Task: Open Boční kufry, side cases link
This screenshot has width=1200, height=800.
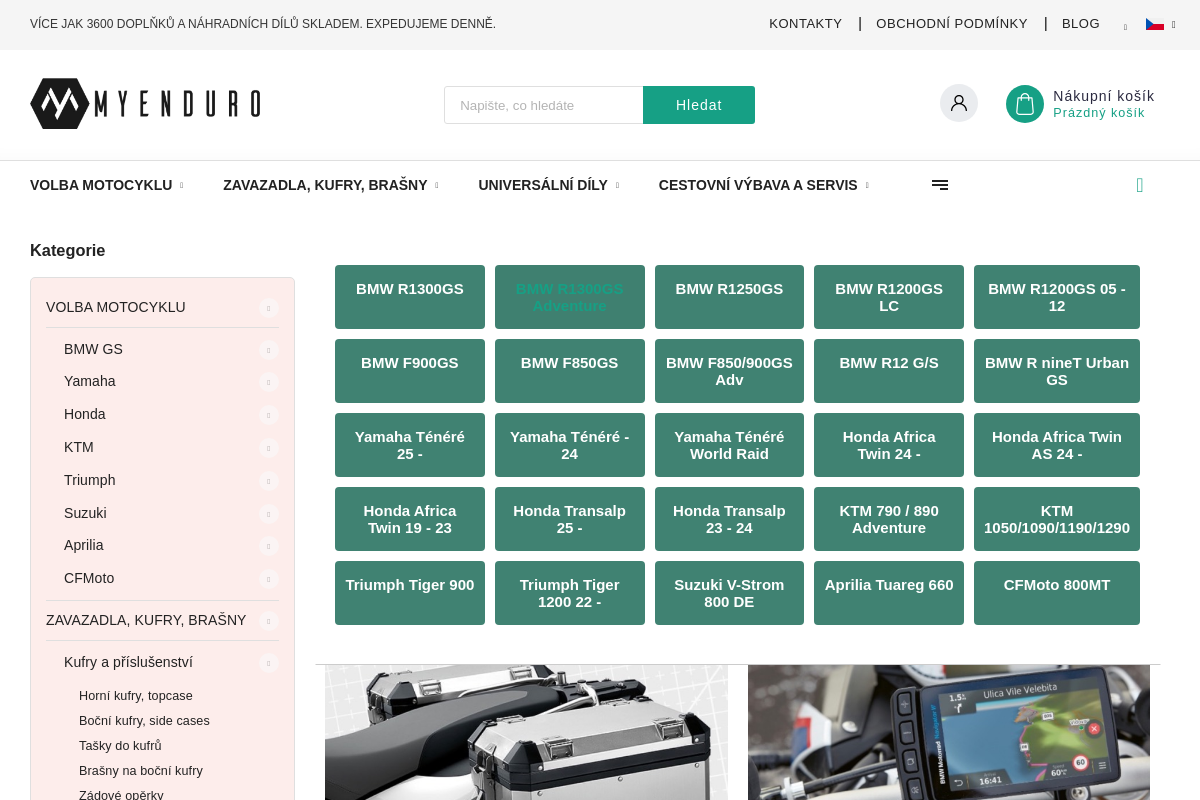Action: [x=144, y=720]
